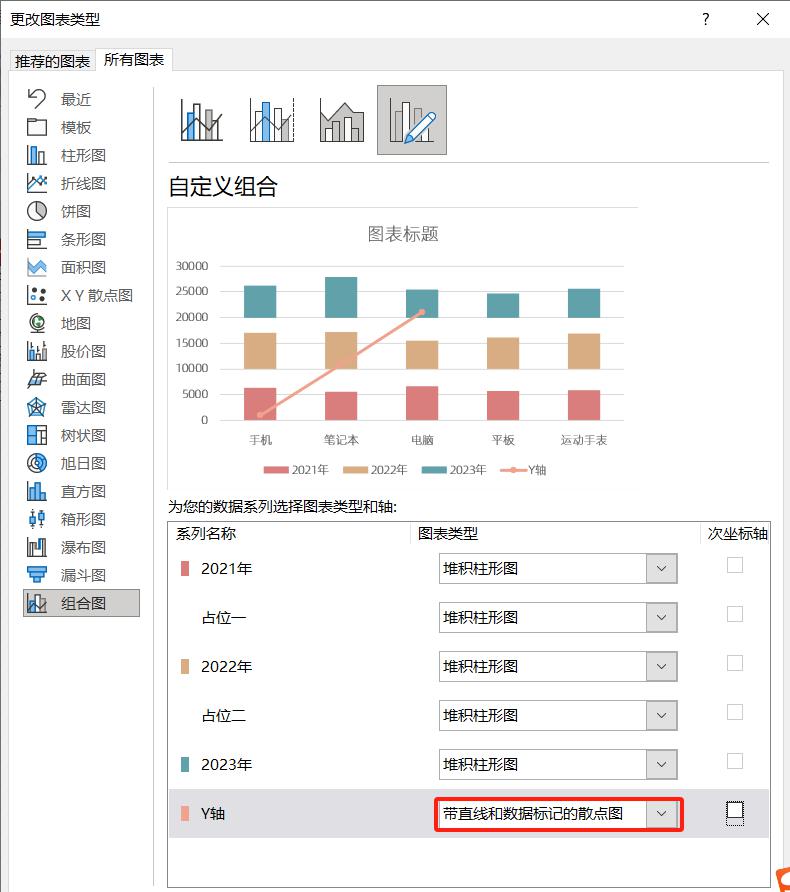This screenshot has width=790, height=892.
Task: Enable secondary axis for 2021年 series
Action: pos(735,565)
